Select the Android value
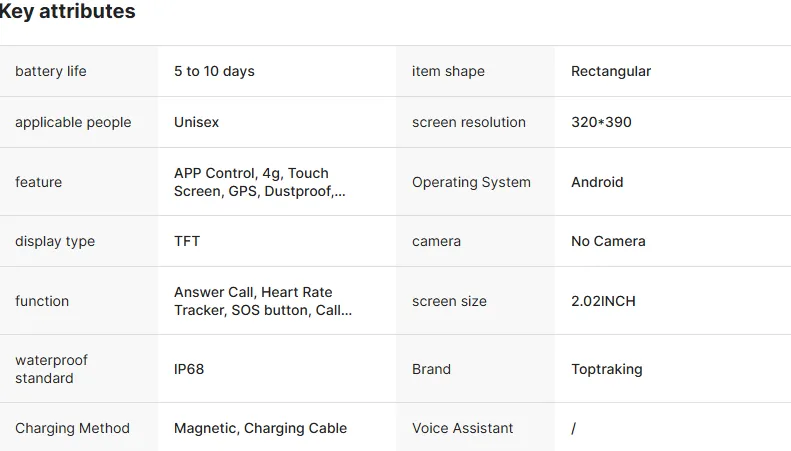The width and height of the screenshot is (791, 451). (x=597, y=182)
